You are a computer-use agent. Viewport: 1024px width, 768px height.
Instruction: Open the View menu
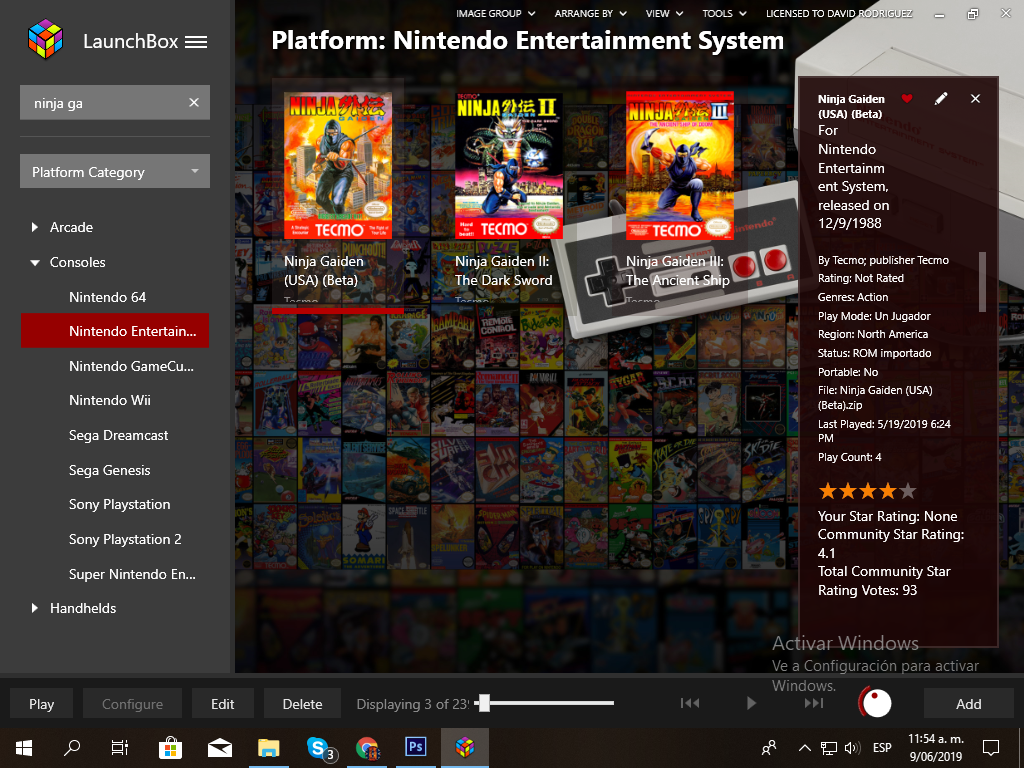click(664, 13)
